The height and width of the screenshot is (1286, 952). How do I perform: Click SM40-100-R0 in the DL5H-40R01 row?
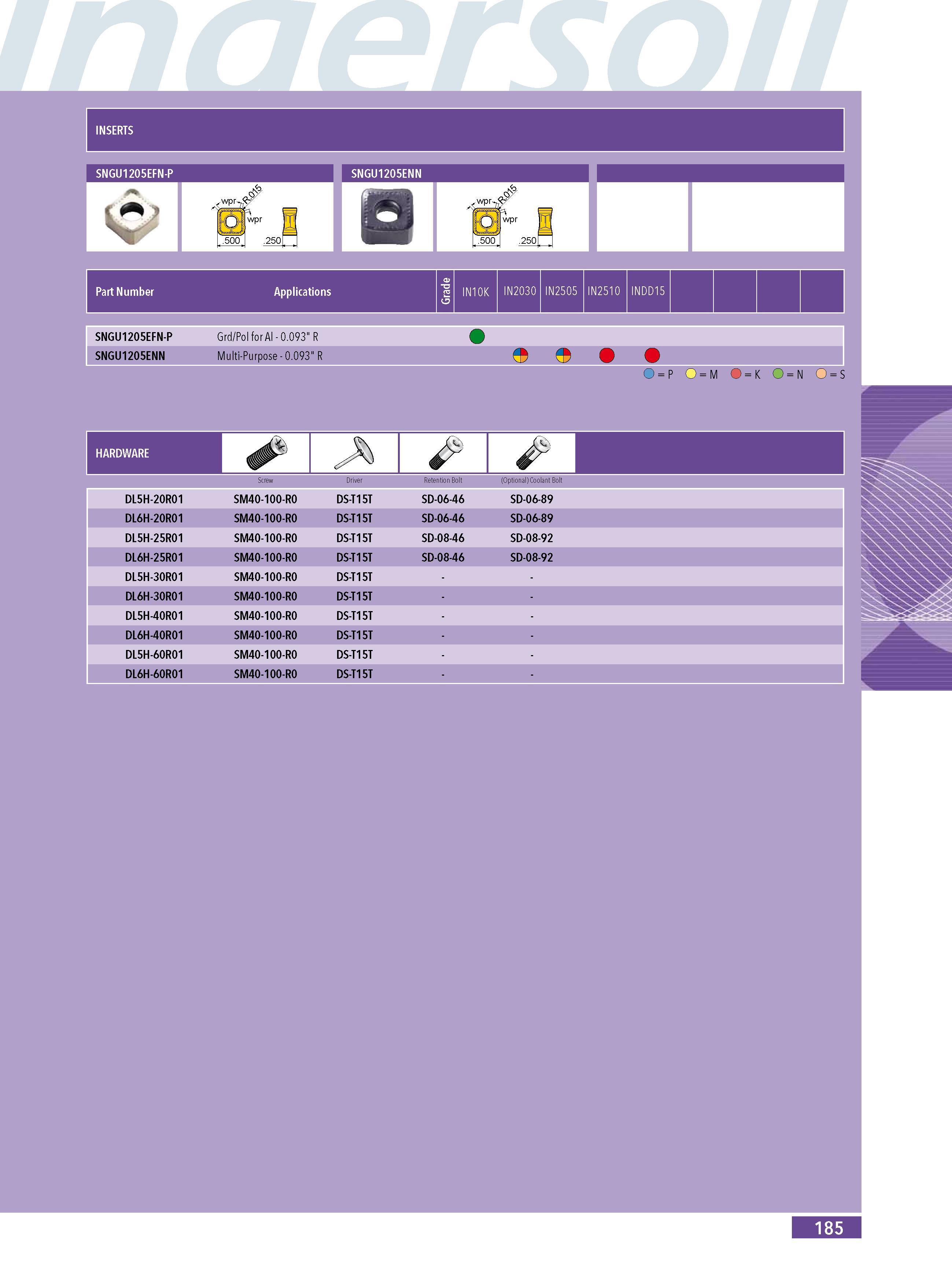[265, 616]
